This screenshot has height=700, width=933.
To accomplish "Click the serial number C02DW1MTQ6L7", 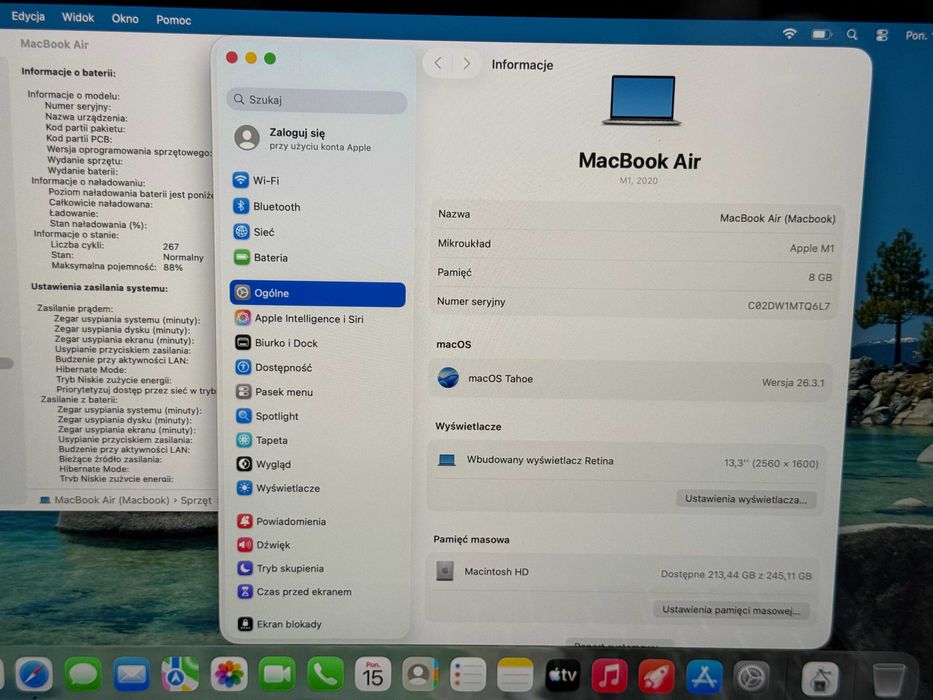I will pyautogui.click(x=788, y=306).
